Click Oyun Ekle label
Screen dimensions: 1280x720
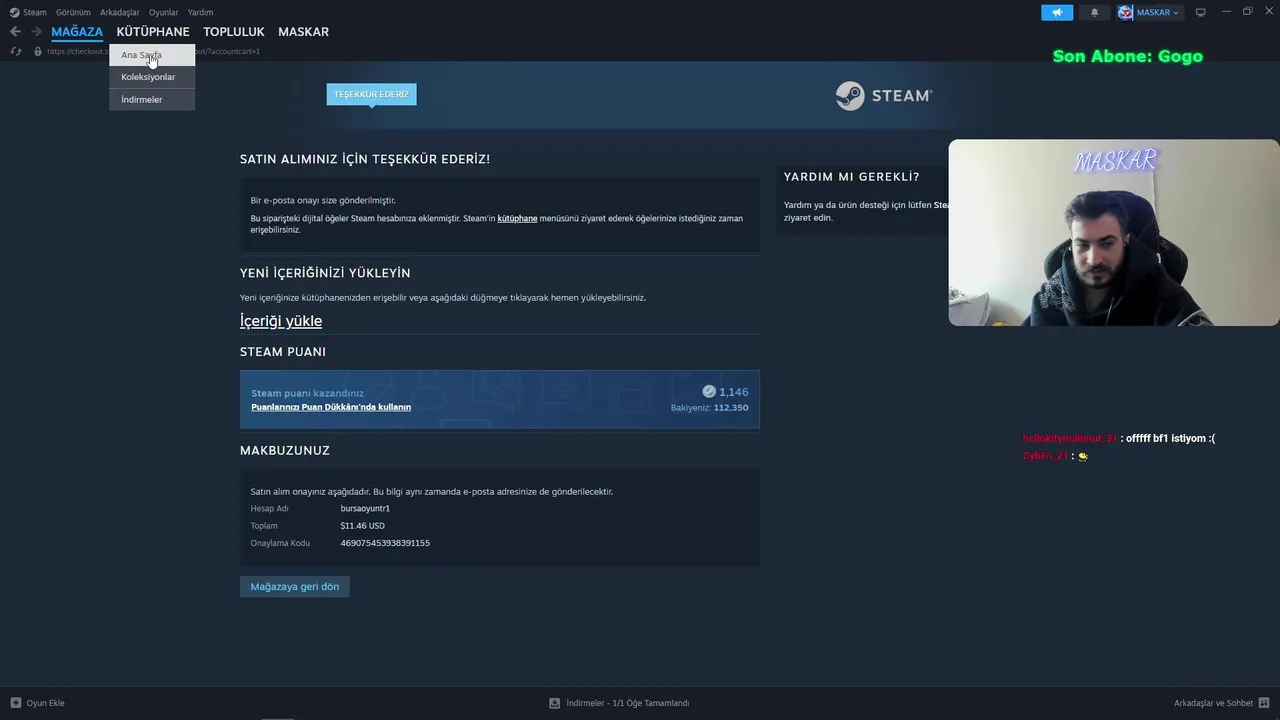point(45,703)
